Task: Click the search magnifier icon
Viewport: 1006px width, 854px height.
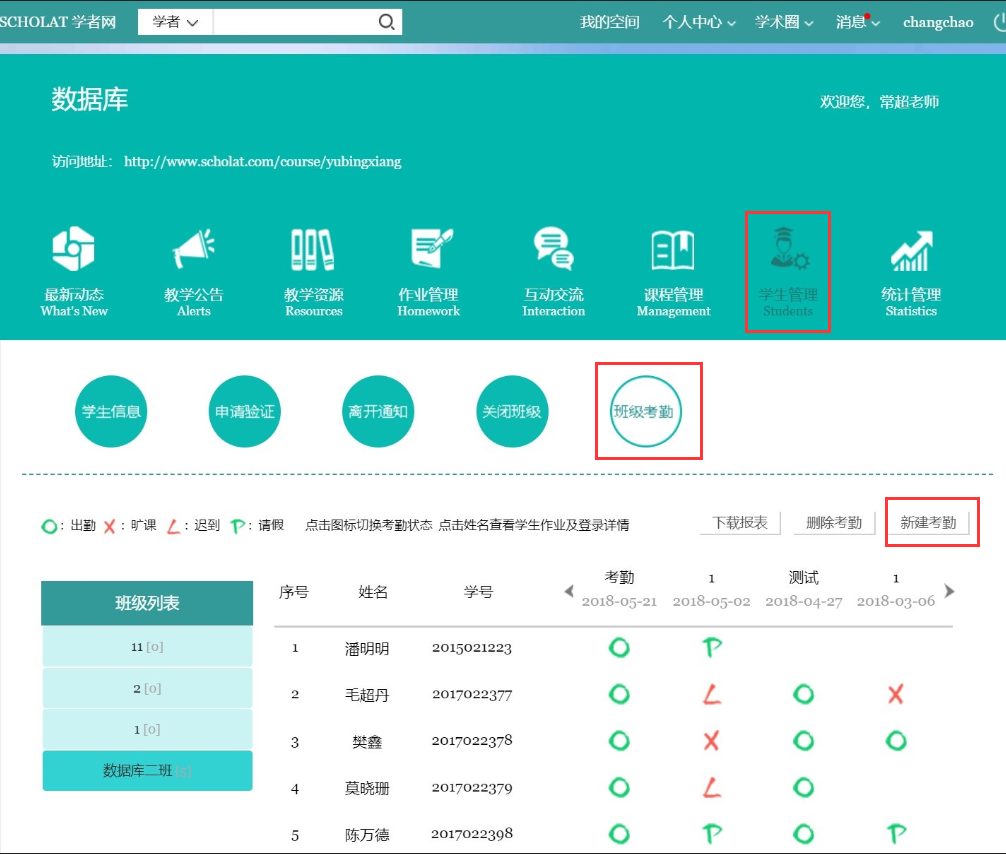Action: click(386, 22)
